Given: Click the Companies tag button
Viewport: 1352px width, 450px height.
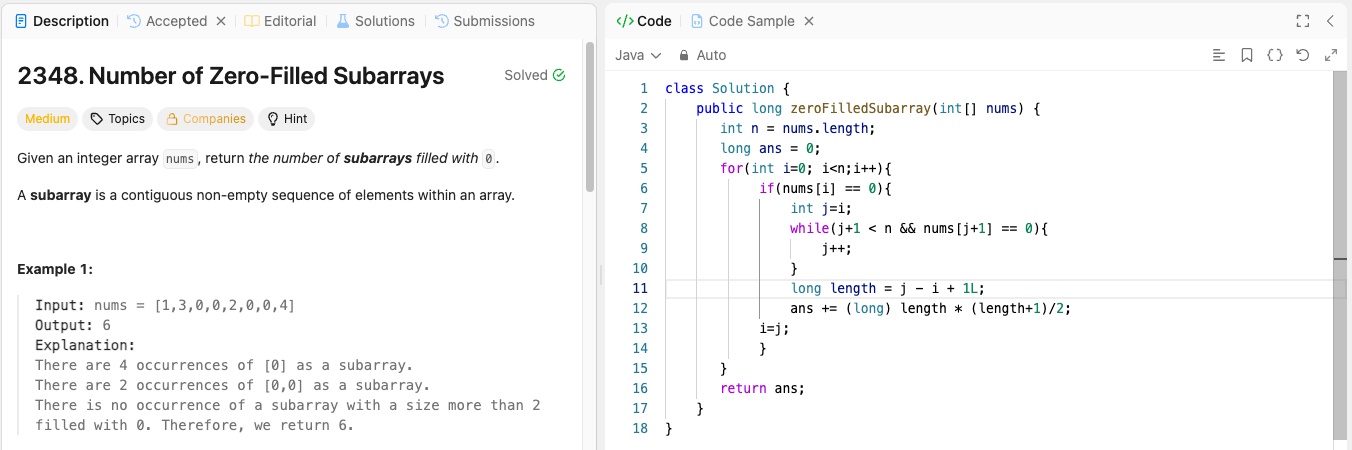Looking at the screenshot, I should 205,119.
